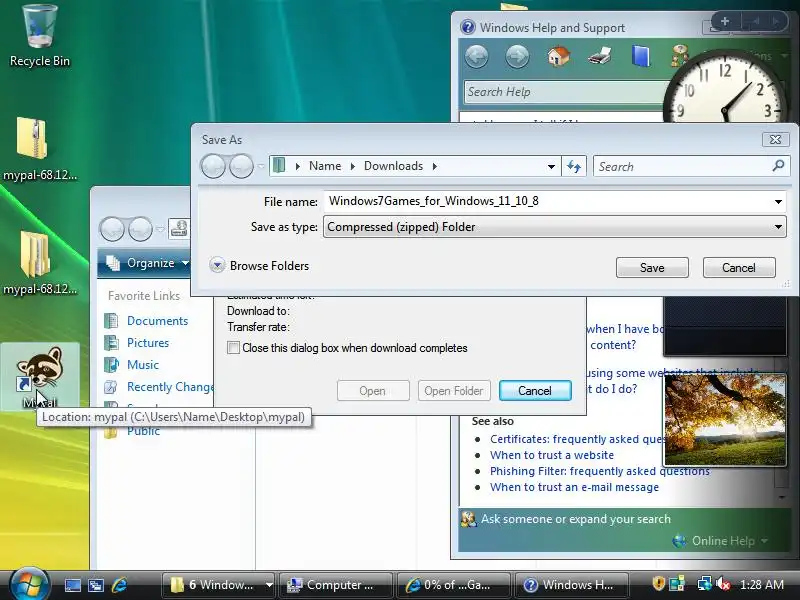Close the Save As dialog
Screen dimensions: 800x600
pyautogui.click(x=775, y=139)
